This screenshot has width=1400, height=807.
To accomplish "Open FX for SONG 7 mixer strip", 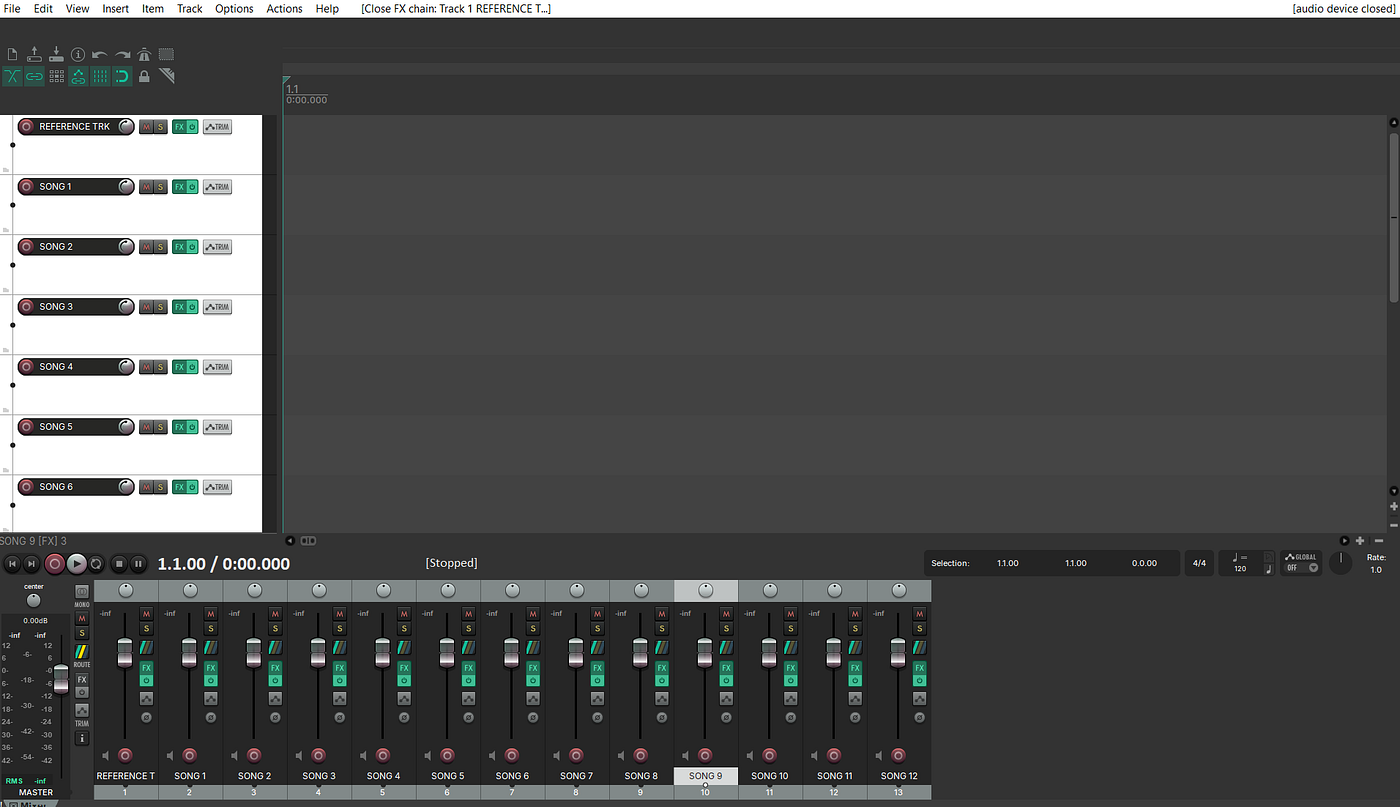I will [x=597, y=667].
